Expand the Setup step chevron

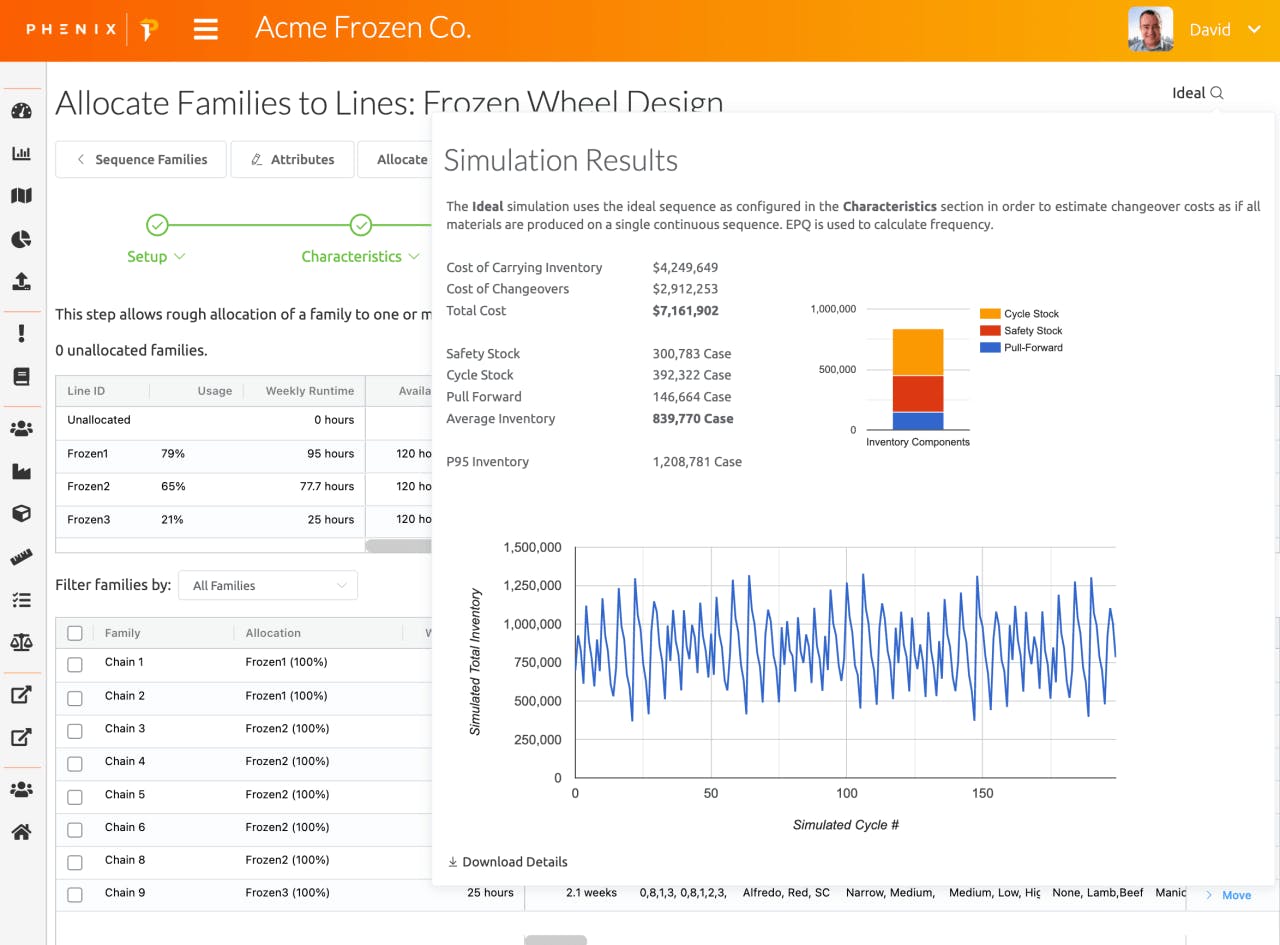click(x=180, y=257)
